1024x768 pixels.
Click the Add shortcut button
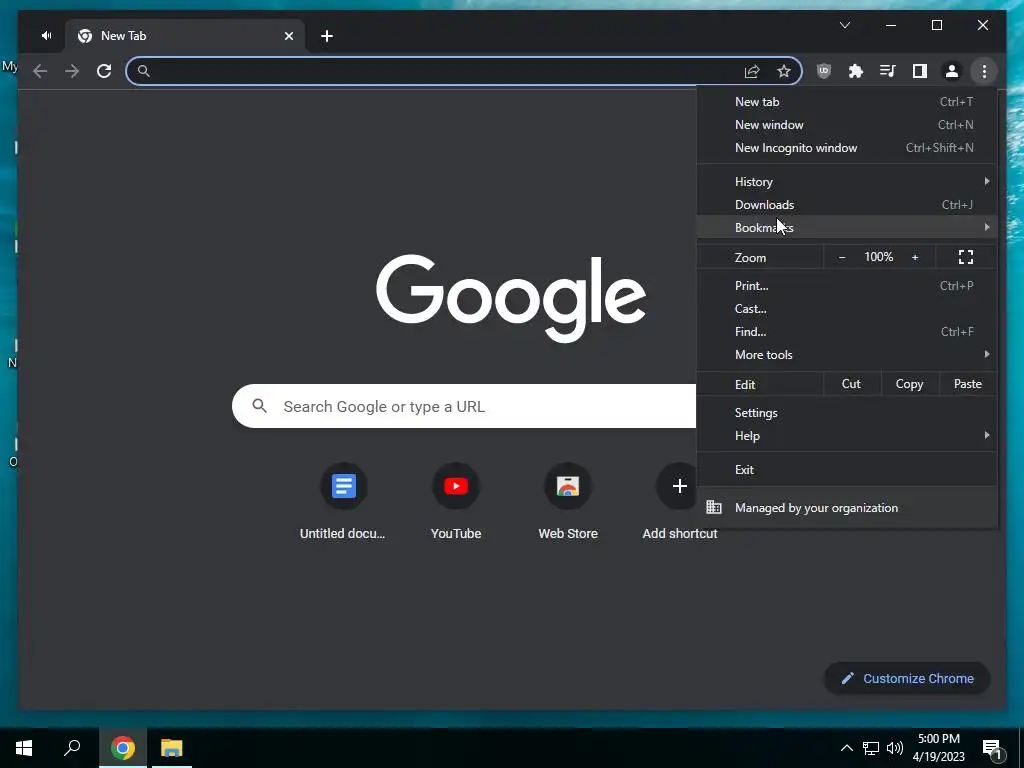point(680,502)
